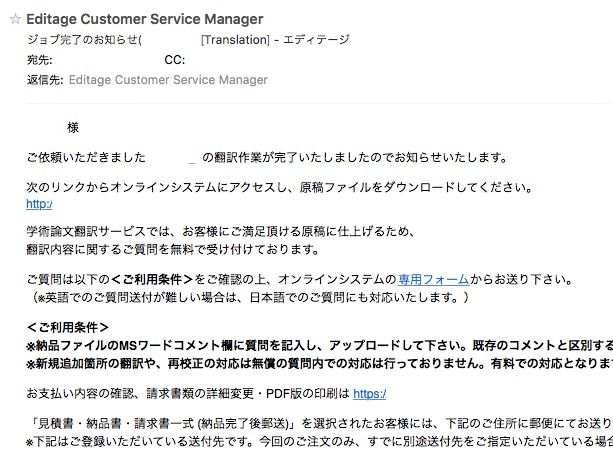Click the CC field label
This screenshot has width=613, height=458.
(x=174, y=60)
